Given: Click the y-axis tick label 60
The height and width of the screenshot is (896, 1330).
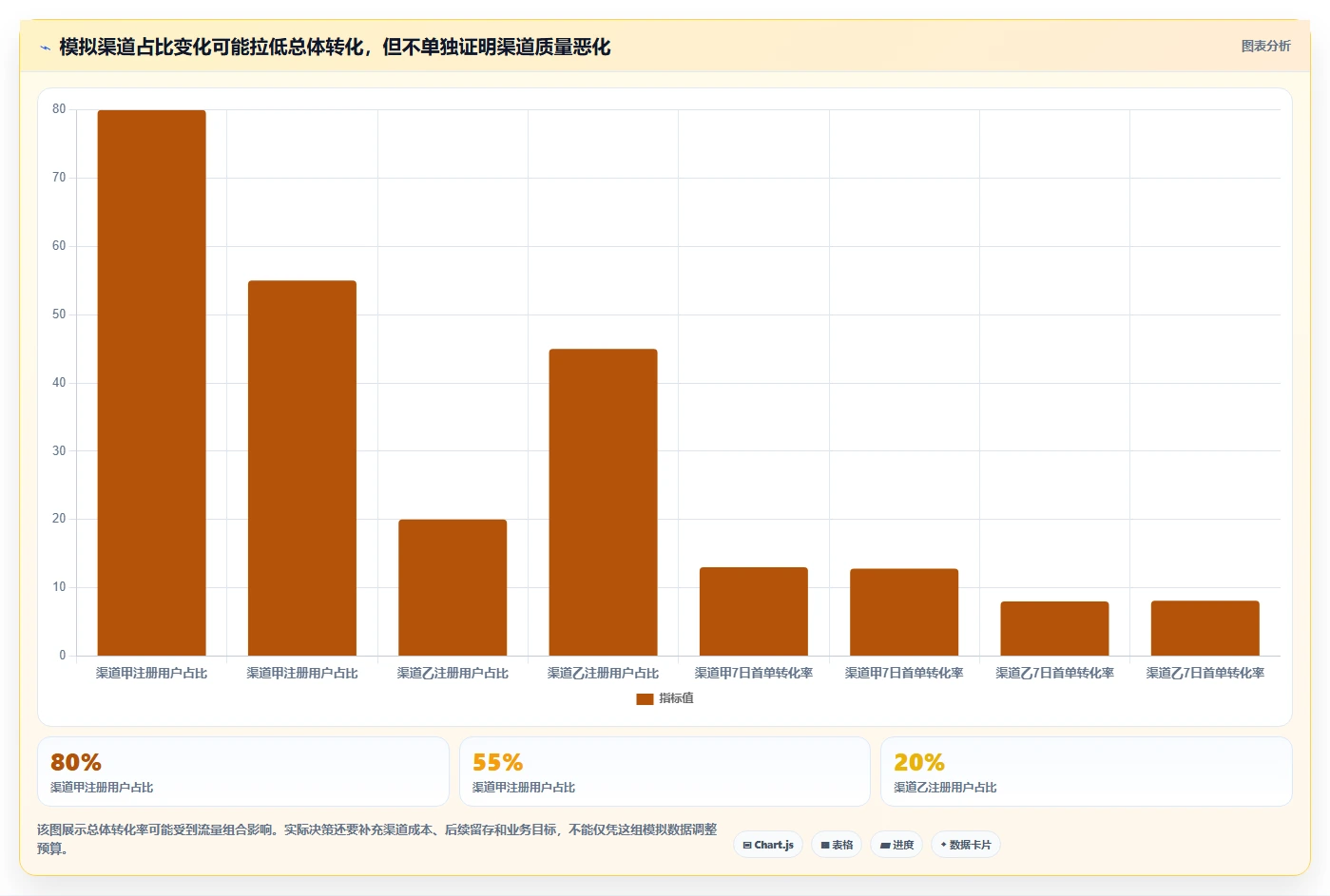Looking at the screenshot, I should 59,246.
